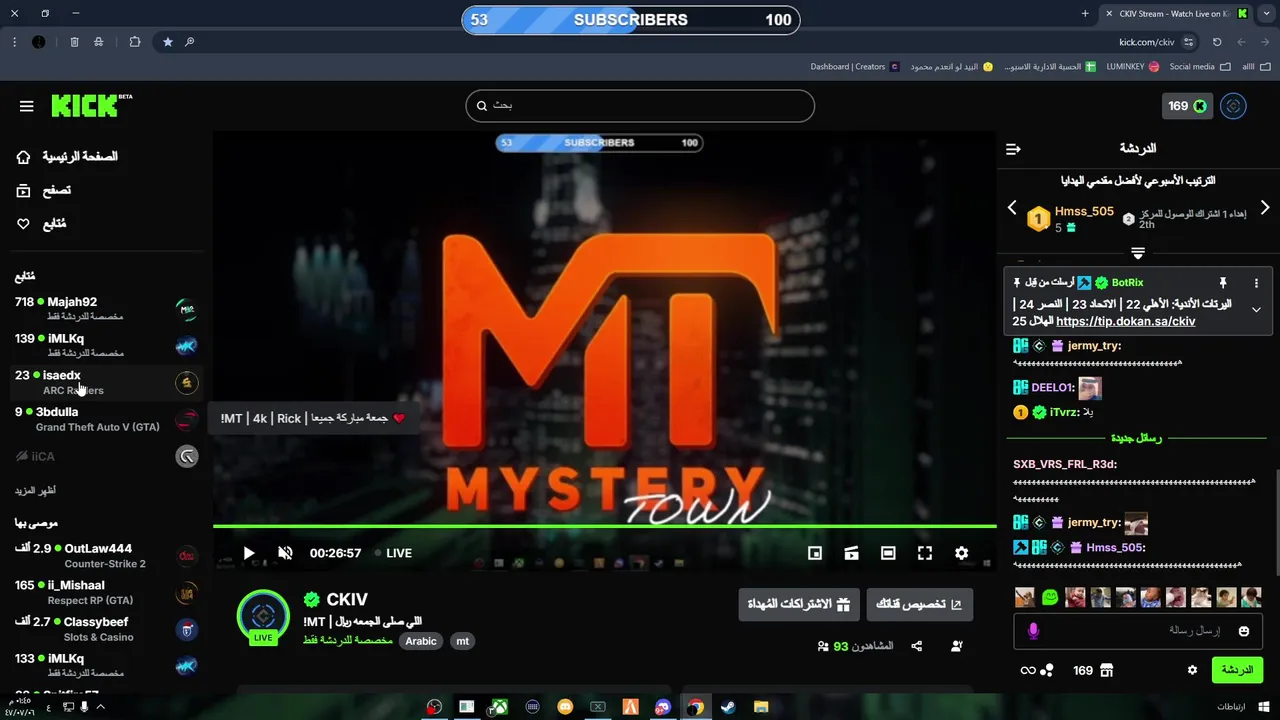Show next gifter leaderboard entry
The width and height of the screenshot is (1280, 720).
[x=1264, y=208]
